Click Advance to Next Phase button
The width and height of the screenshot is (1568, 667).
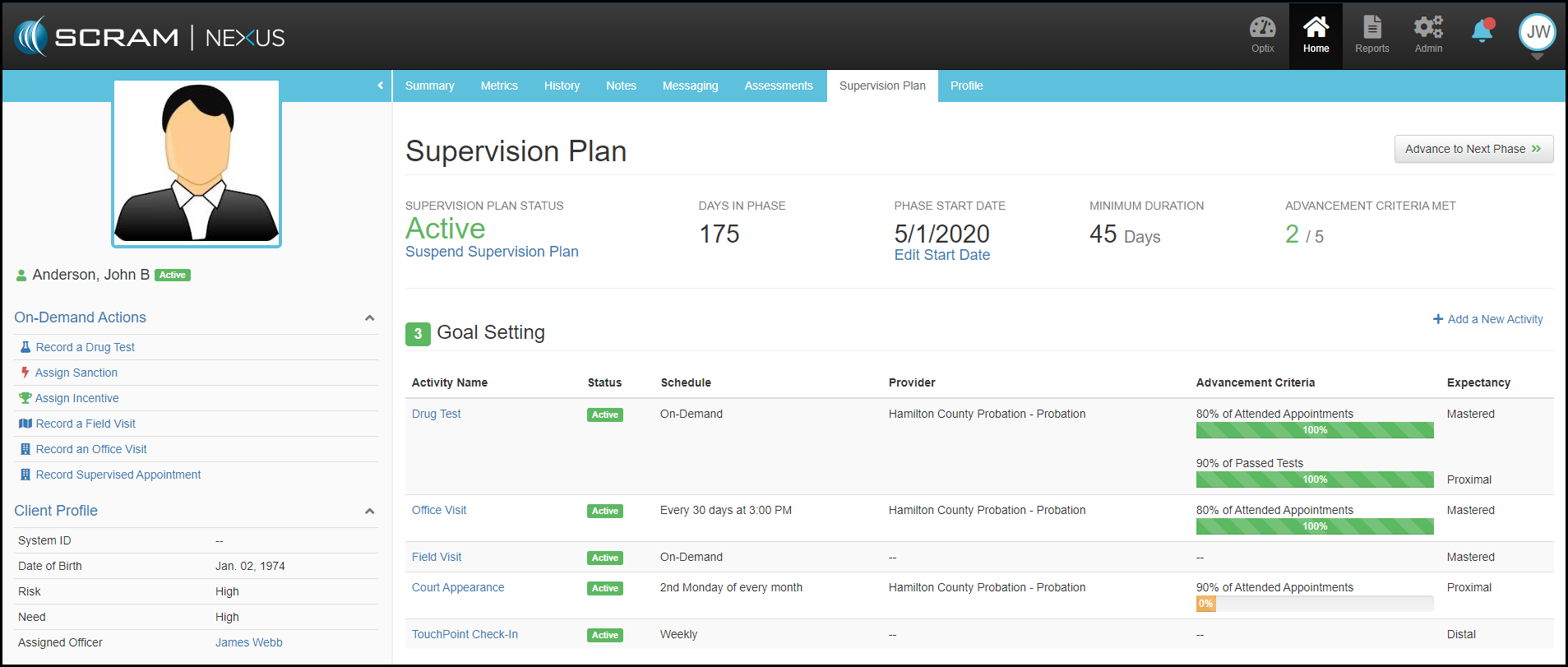tap(1473, 149)
